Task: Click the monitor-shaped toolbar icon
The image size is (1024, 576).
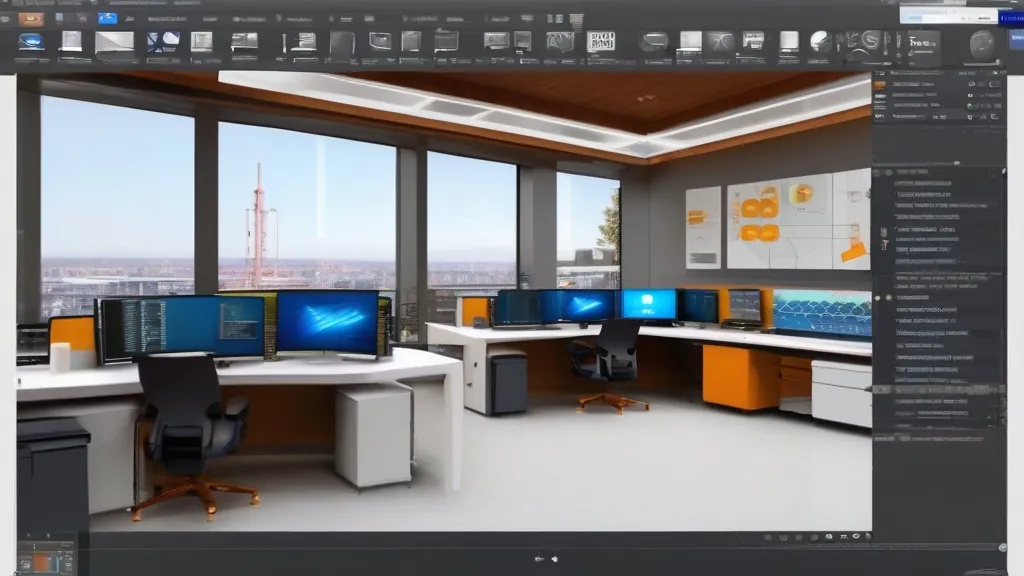Action: [380, 41]
